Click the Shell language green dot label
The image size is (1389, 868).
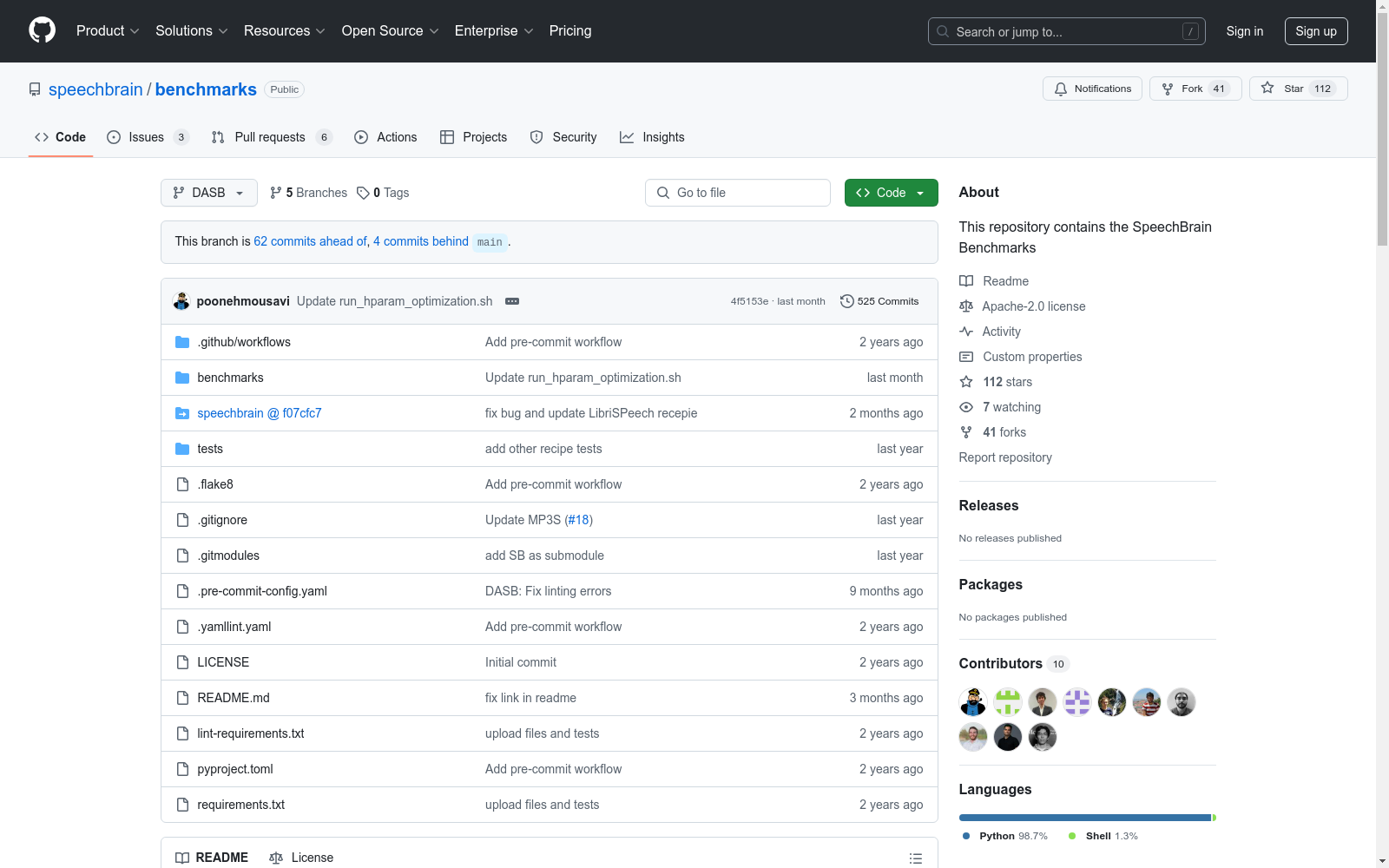point(1103,836)
